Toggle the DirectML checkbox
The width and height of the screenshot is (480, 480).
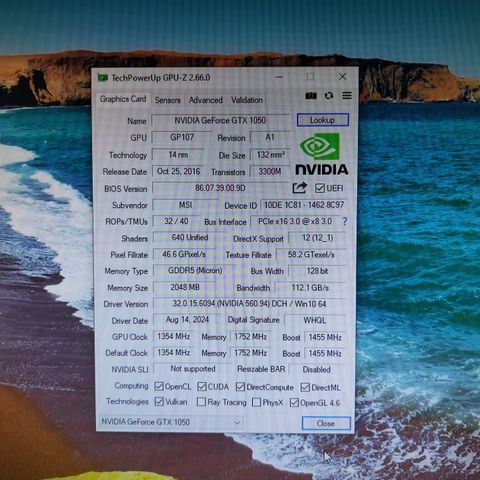pyautogui.click(x=305, y=387)
